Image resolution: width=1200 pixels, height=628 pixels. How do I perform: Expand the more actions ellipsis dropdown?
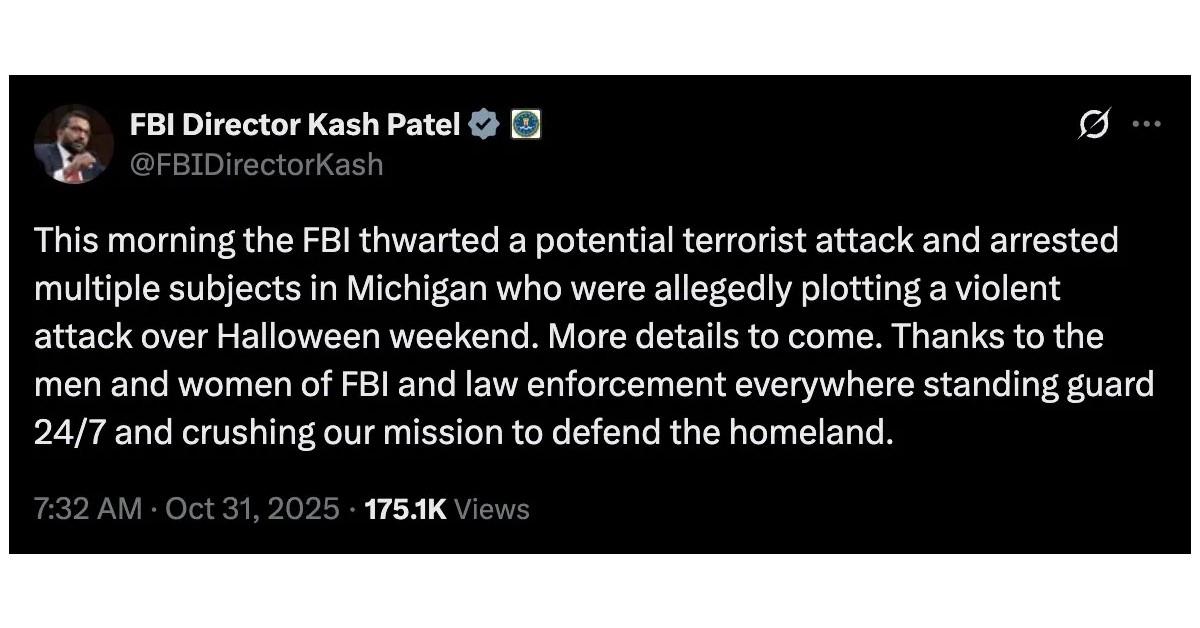(x=1148, y=122)
